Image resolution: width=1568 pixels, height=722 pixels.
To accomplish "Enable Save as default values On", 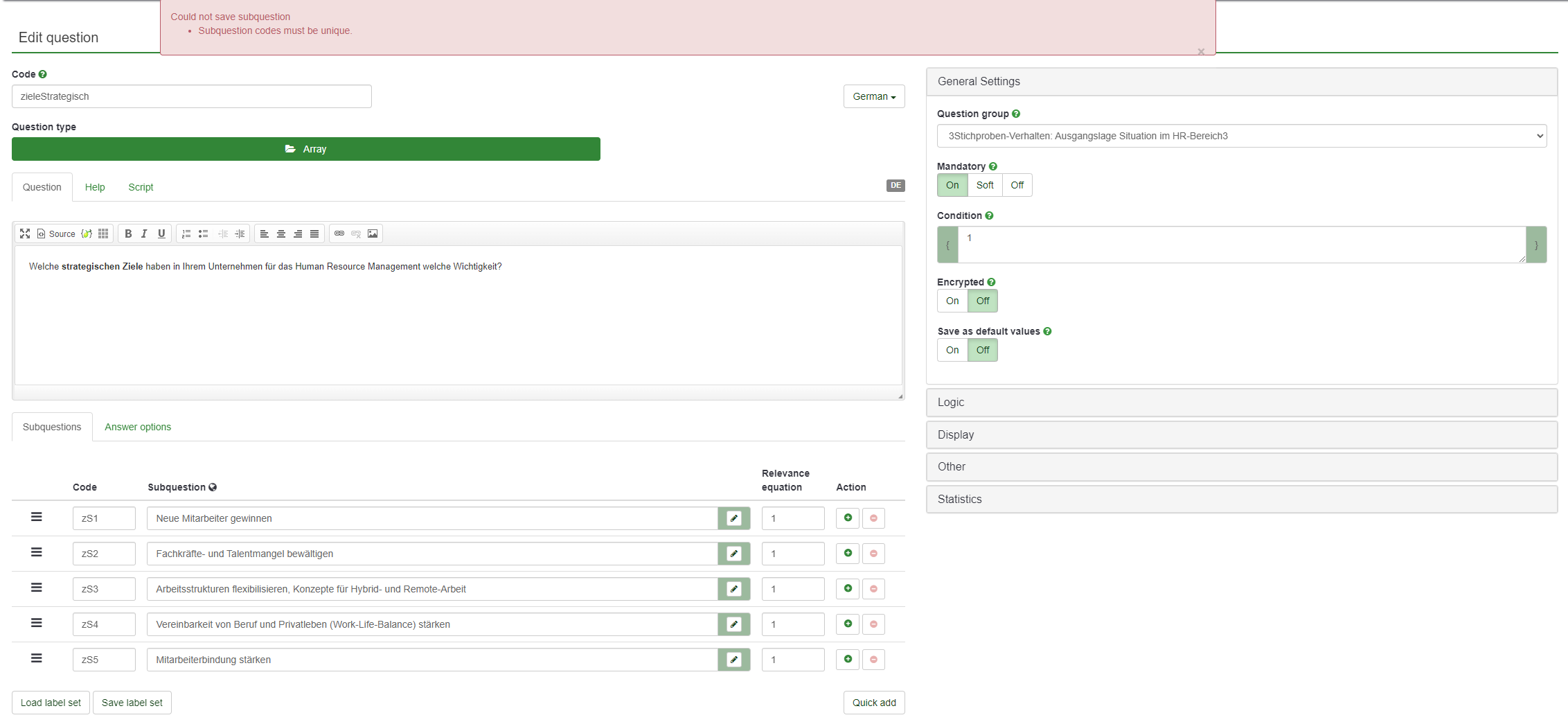I will coord(952,350).
